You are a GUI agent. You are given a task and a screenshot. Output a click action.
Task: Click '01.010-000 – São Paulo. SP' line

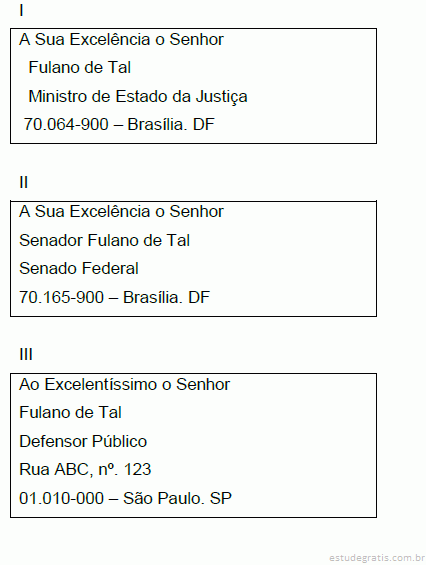125,498
